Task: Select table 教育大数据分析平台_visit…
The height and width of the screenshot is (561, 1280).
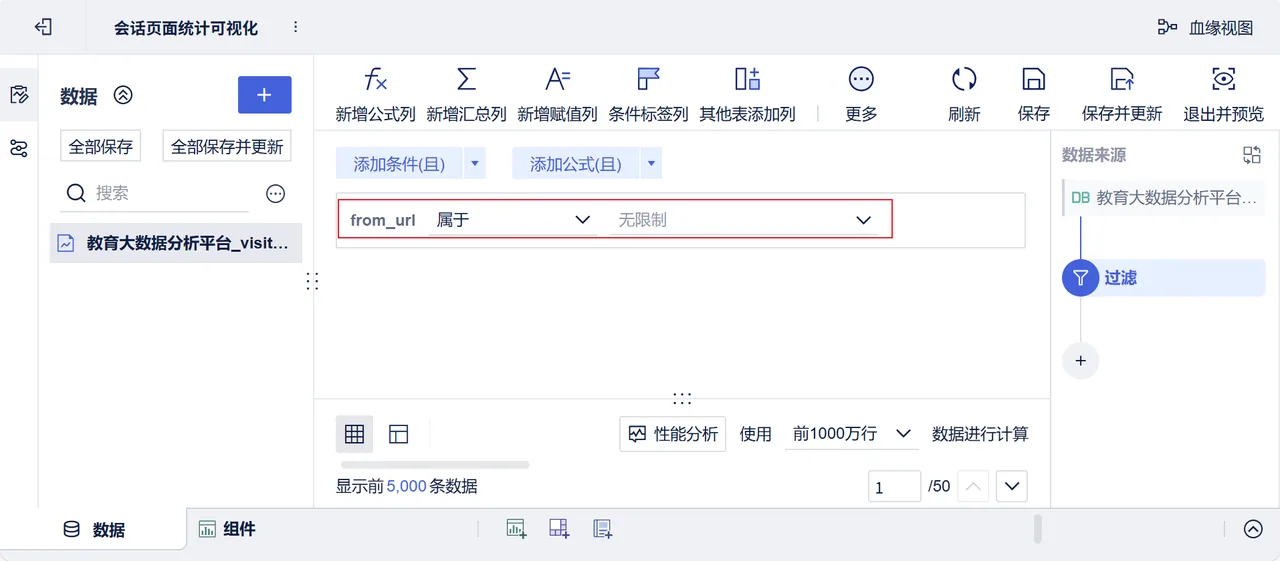Action: click(x=176, y=242)
